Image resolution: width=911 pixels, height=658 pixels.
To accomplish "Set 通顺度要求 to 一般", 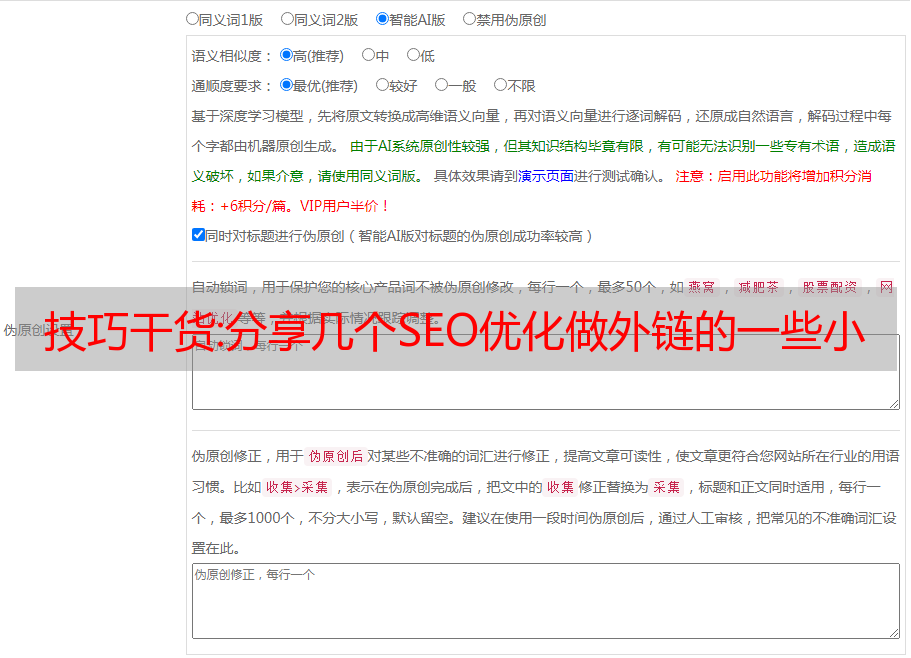I will 442,85.
